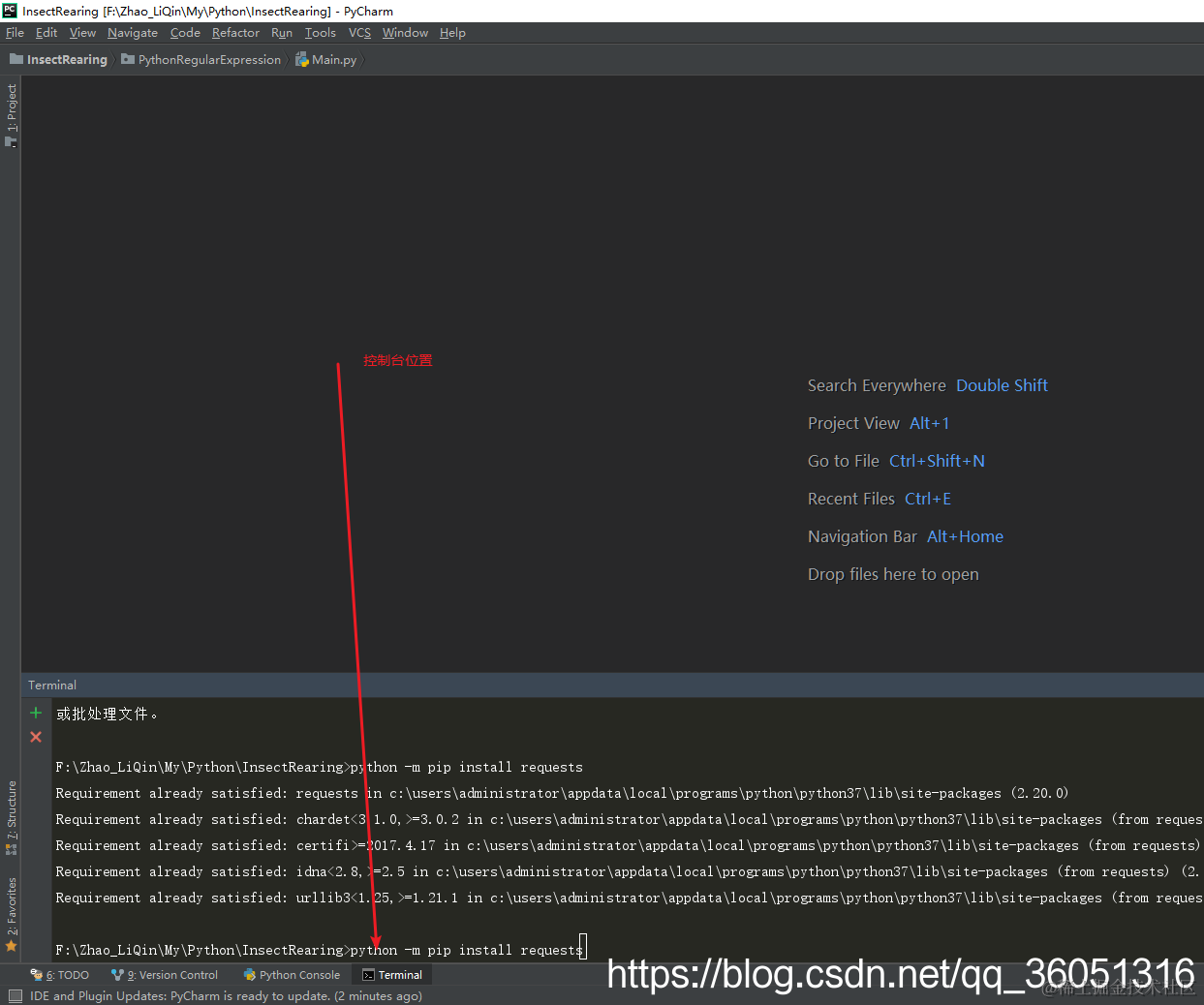1204x1005 pixels.
Task: Close terminal session with red X icon
Action: [x=36, y=737]
